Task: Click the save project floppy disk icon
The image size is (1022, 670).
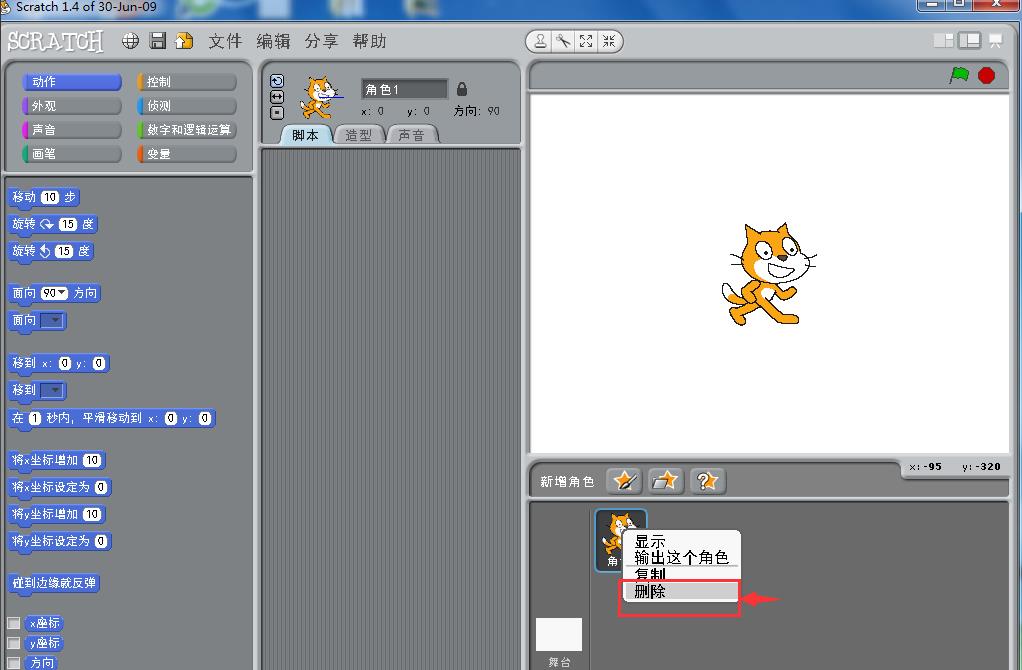Action: pos(157,41)
